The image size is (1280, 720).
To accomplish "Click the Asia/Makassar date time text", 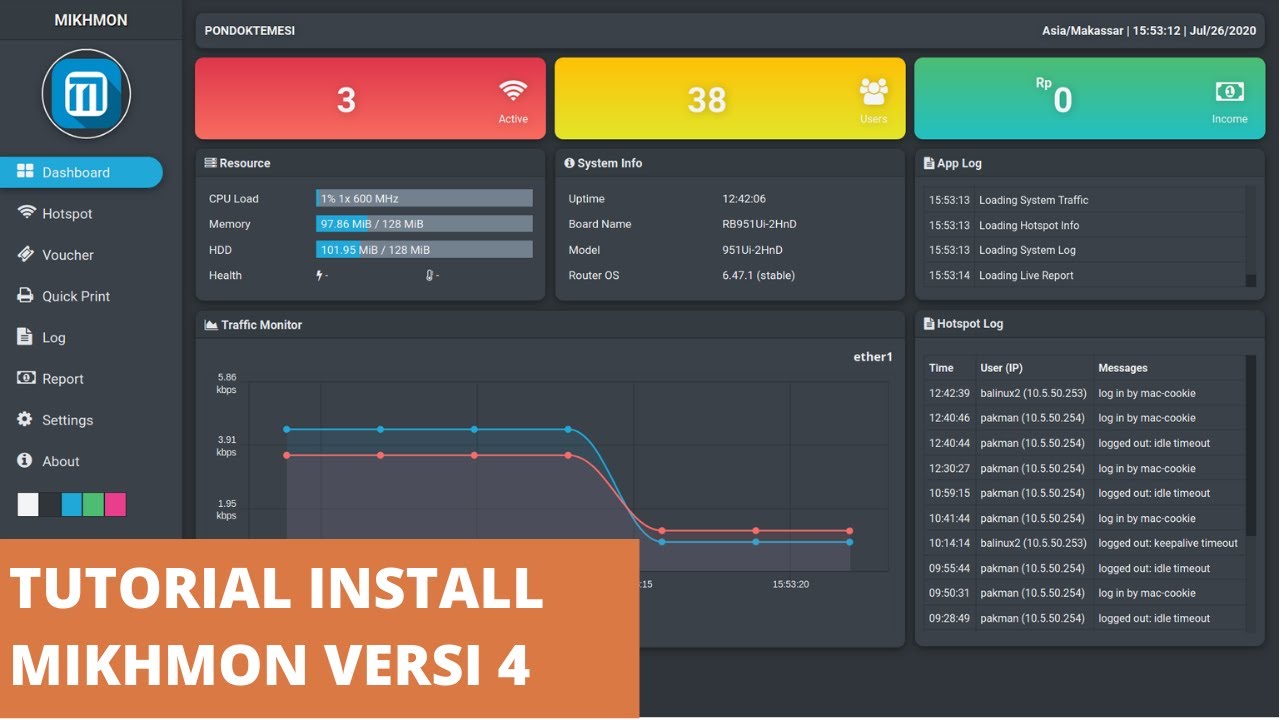I will click(x=1149, y=31).
